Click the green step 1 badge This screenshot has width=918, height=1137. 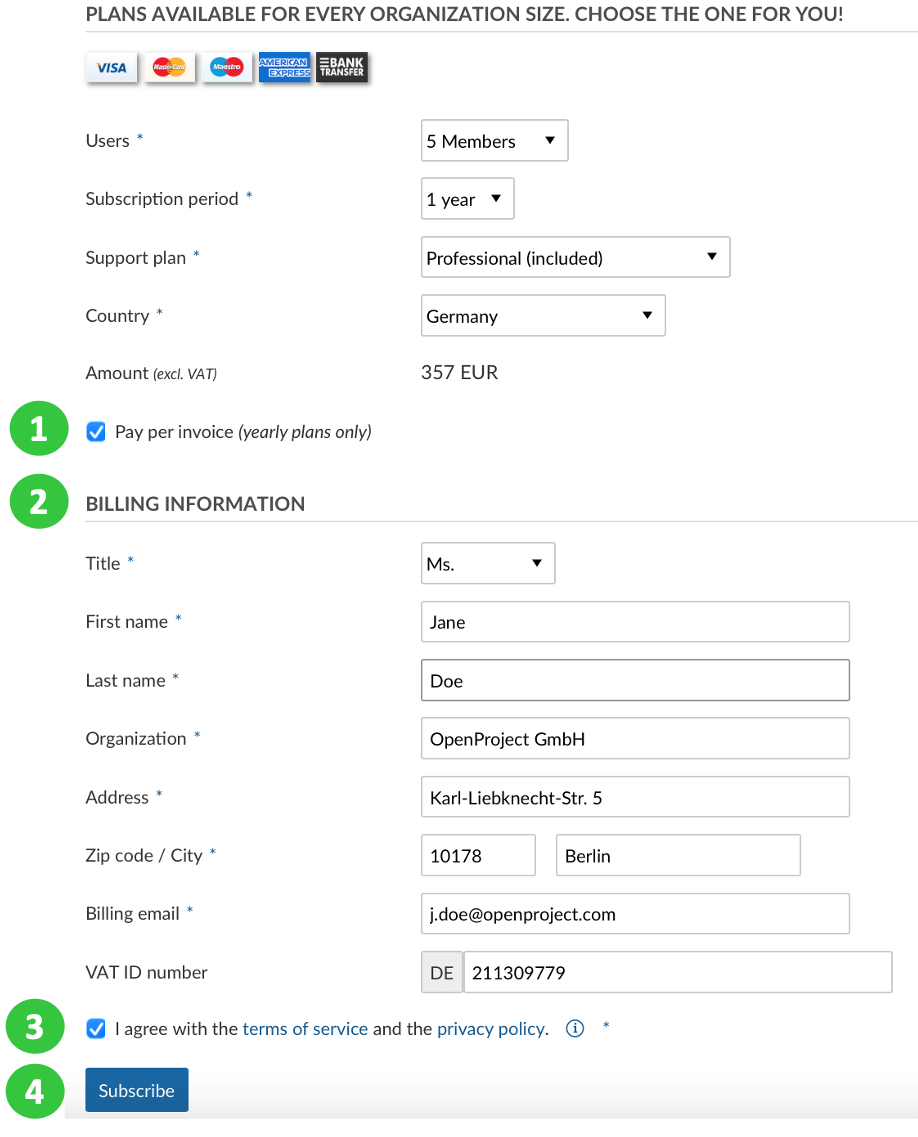click(x=37, y=429)
